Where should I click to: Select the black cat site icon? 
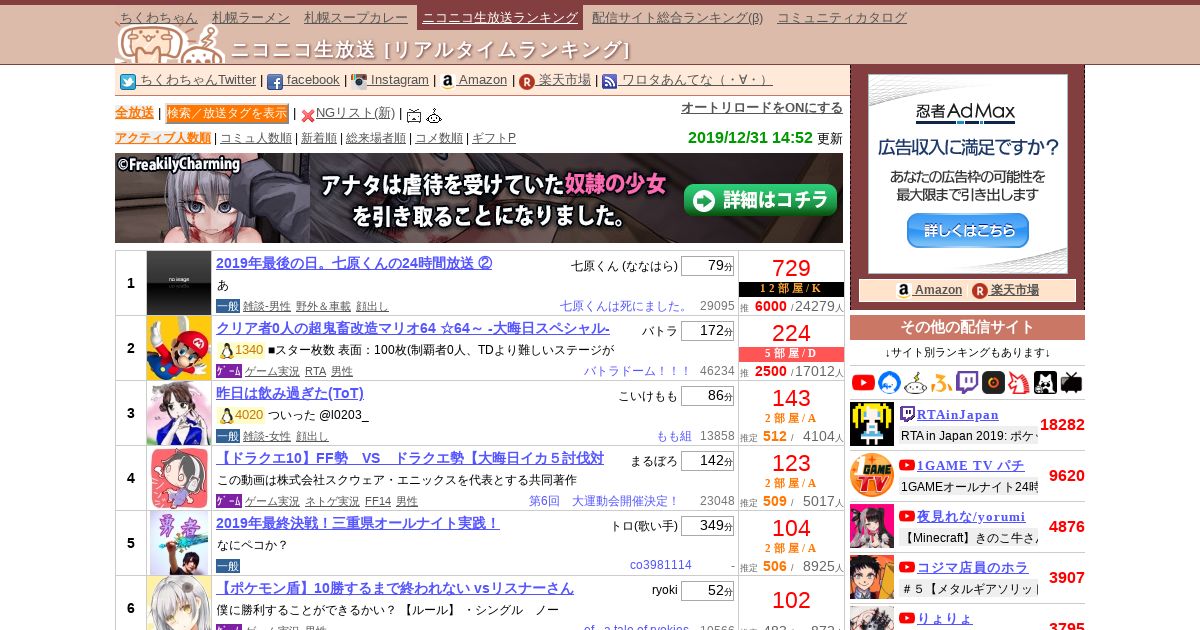pos(1045,383)
